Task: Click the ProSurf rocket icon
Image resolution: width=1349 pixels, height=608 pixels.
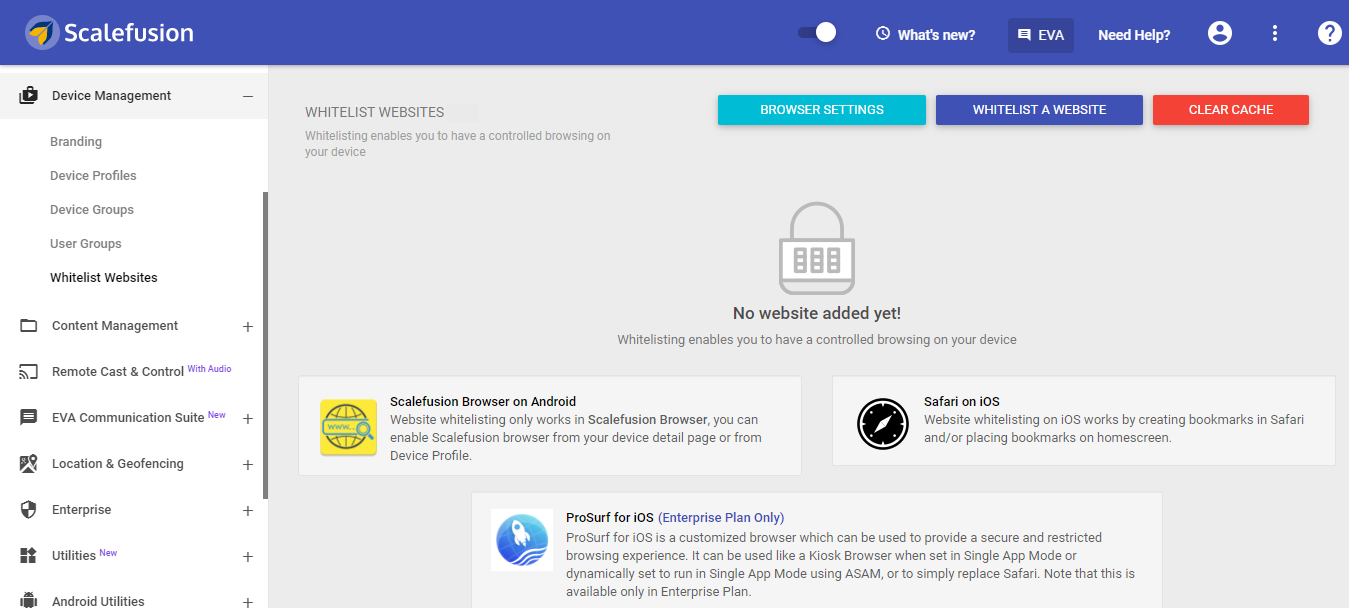Action: 522,540
